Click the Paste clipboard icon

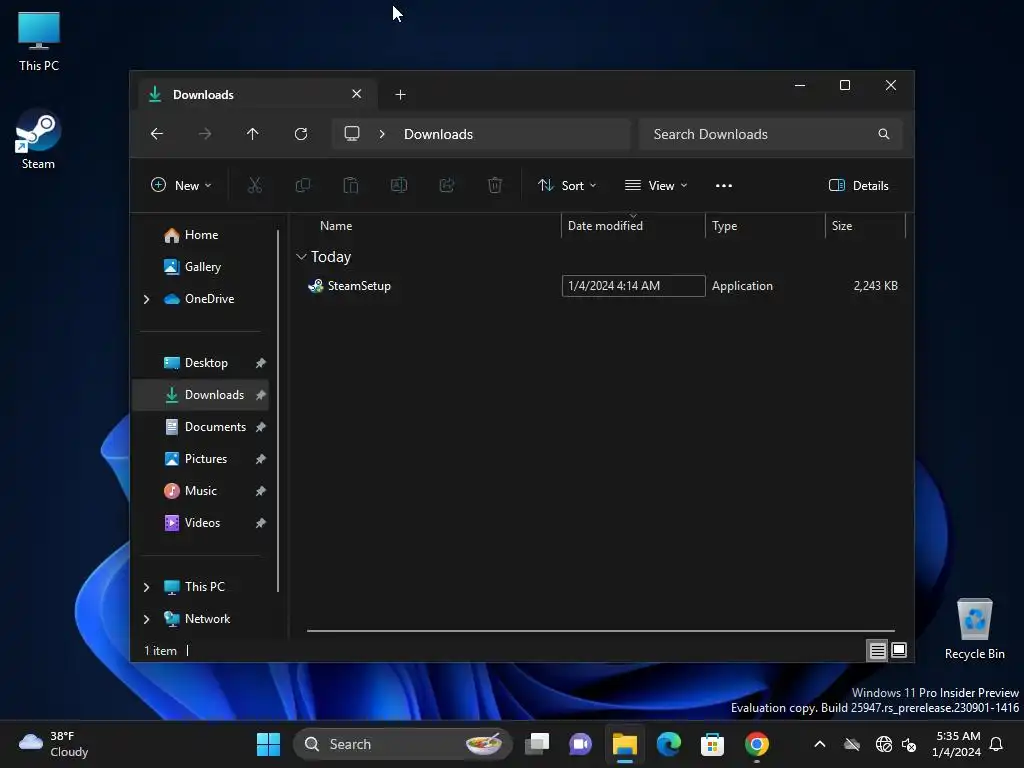coord(351,185)
